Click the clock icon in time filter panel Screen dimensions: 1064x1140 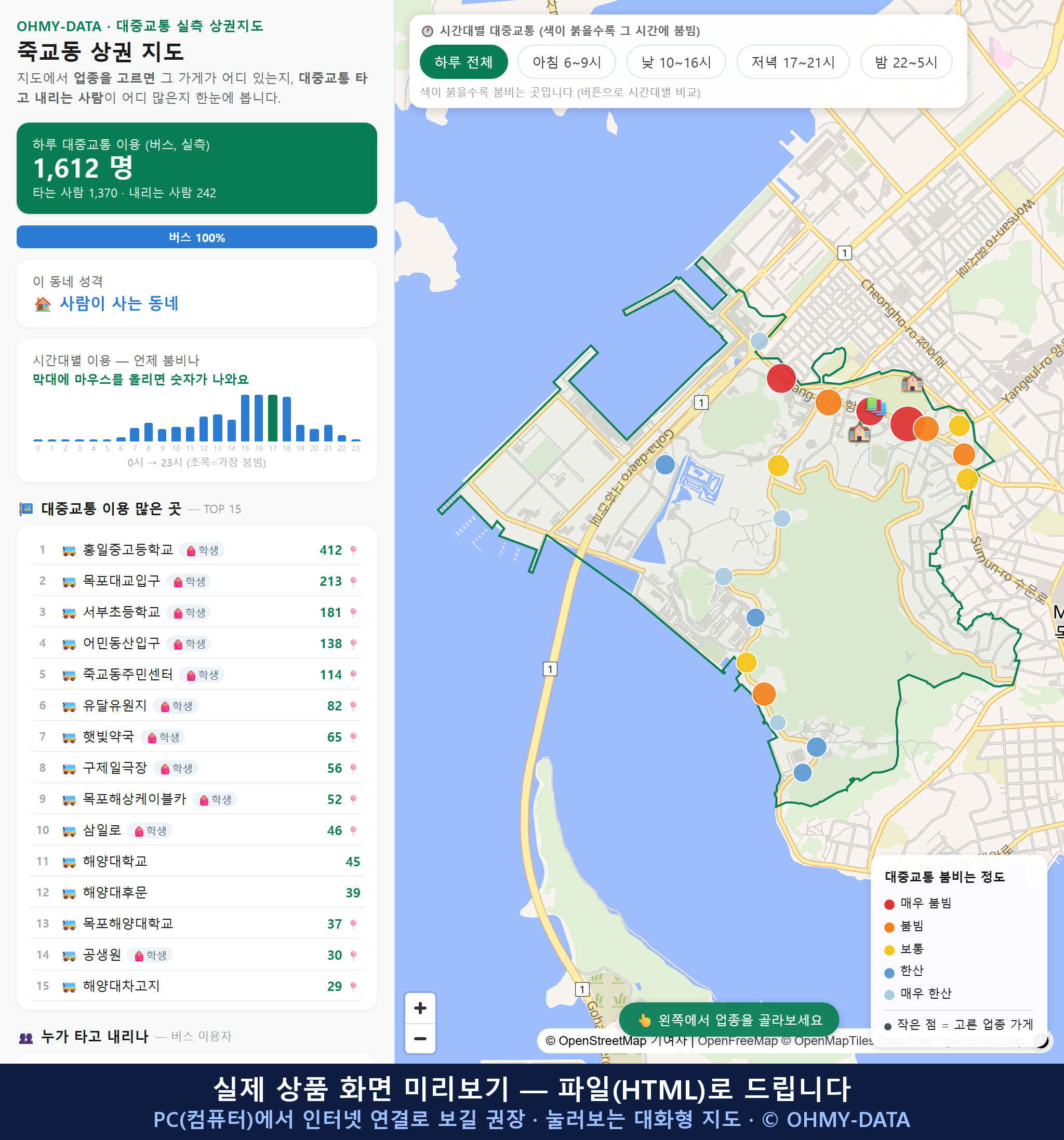coord(428,31)
